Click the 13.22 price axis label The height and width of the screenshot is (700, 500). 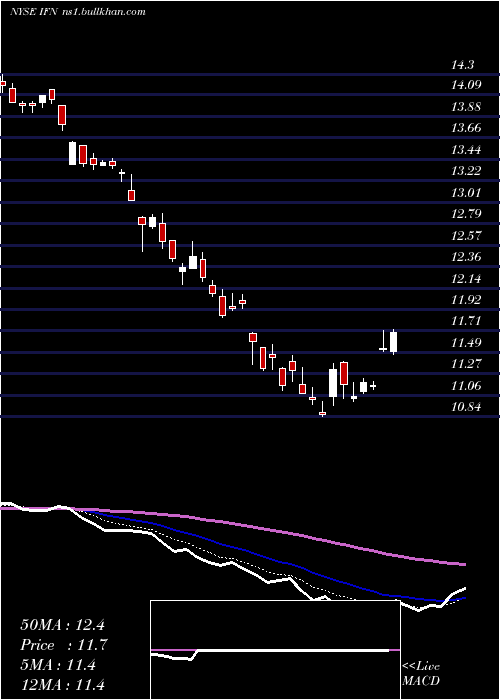tap(466, 171)
